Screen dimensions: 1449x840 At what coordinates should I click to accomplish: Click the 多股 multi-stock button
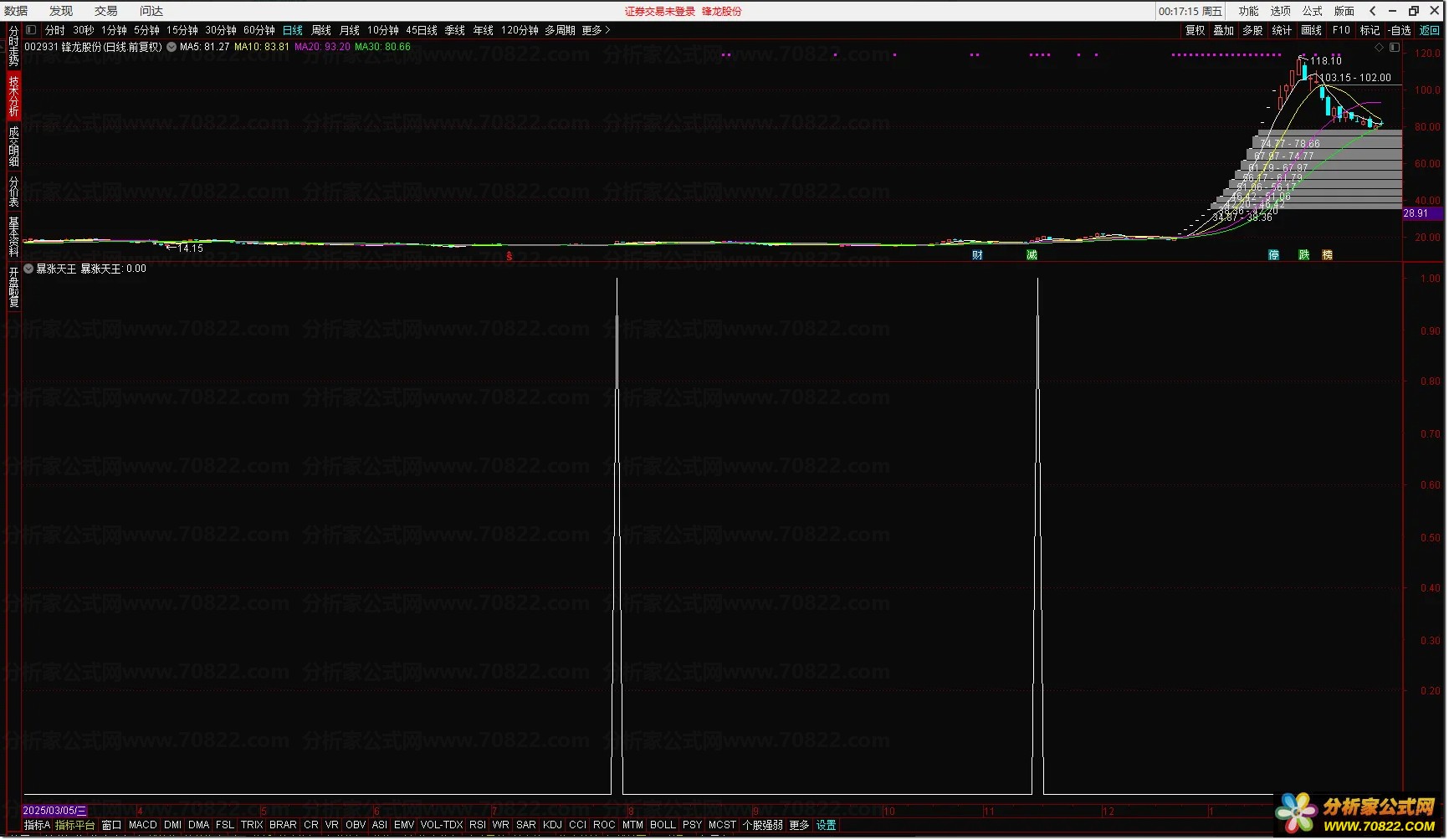click(x=1252, y=30)
